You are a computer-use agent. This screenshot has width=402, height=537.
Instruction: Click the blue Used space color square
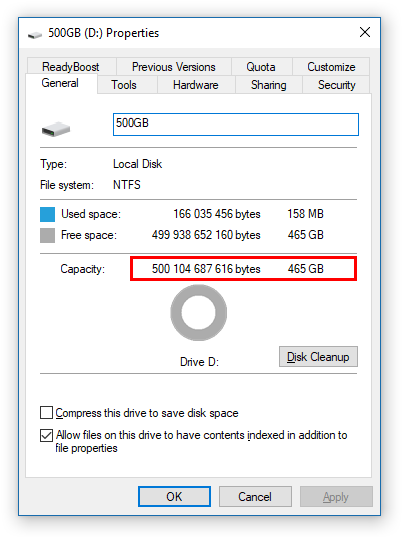[47, 214]
